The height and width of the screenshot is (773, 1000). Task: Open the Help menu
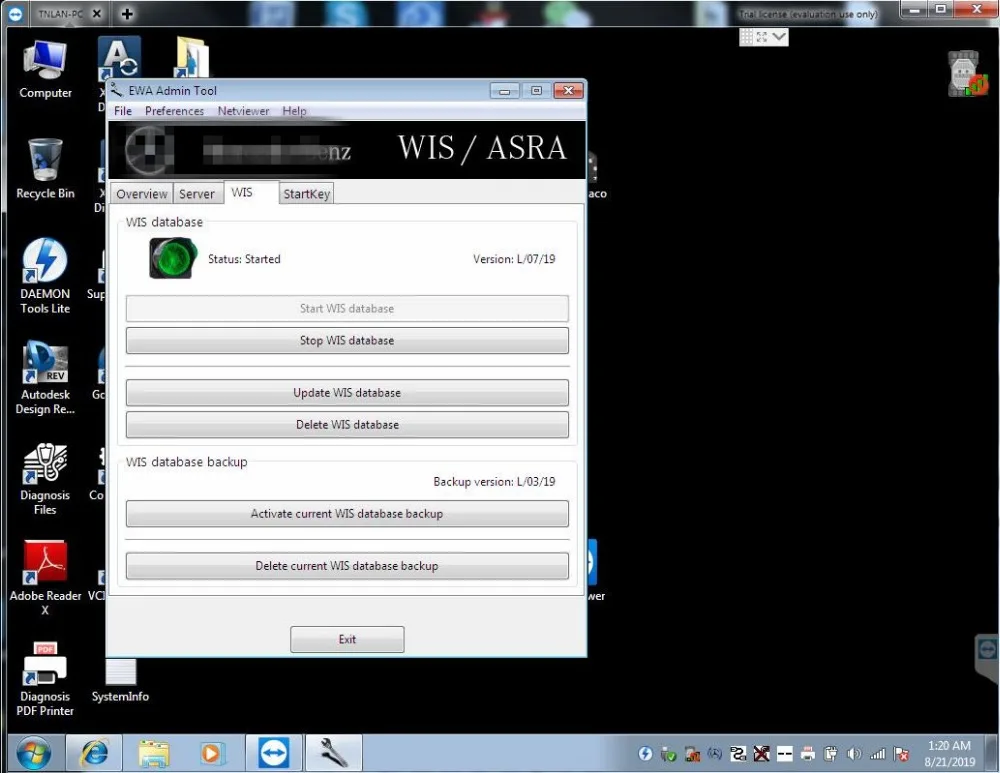coord(295,111)
